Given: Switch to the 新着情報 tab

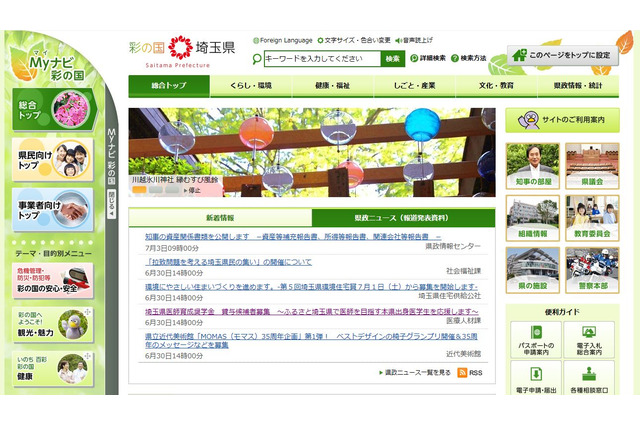Looking at the screenshot, I should [220, 218].
